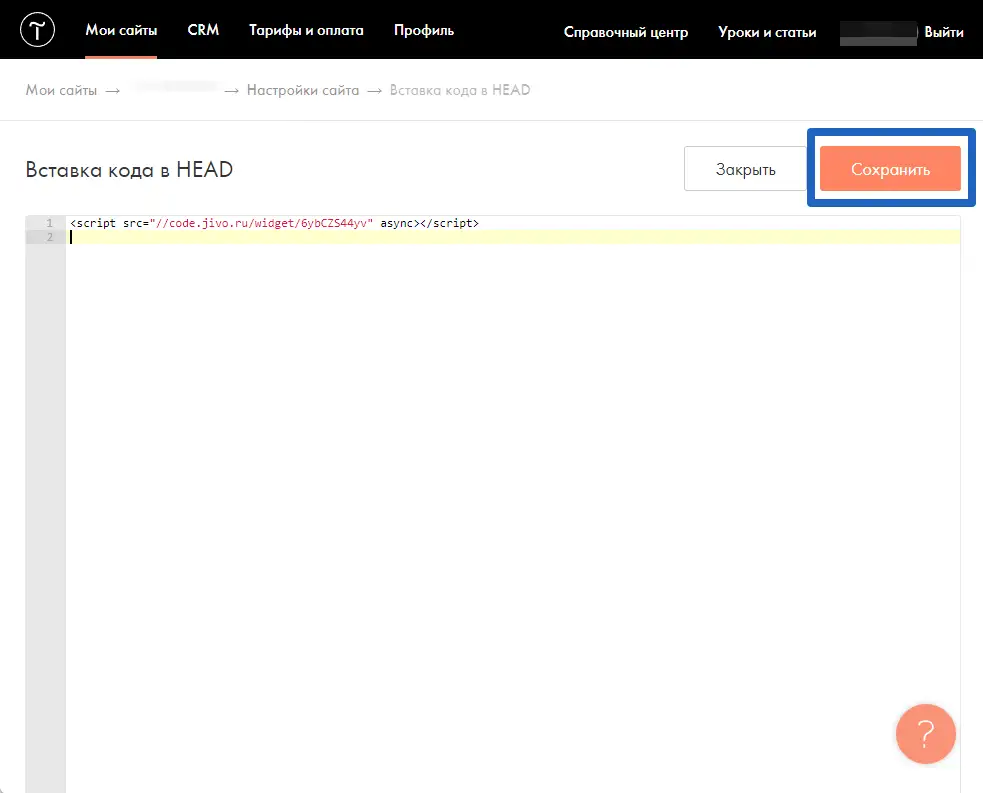Open the CRM section

pyautogui.click(x=203, y=31)
